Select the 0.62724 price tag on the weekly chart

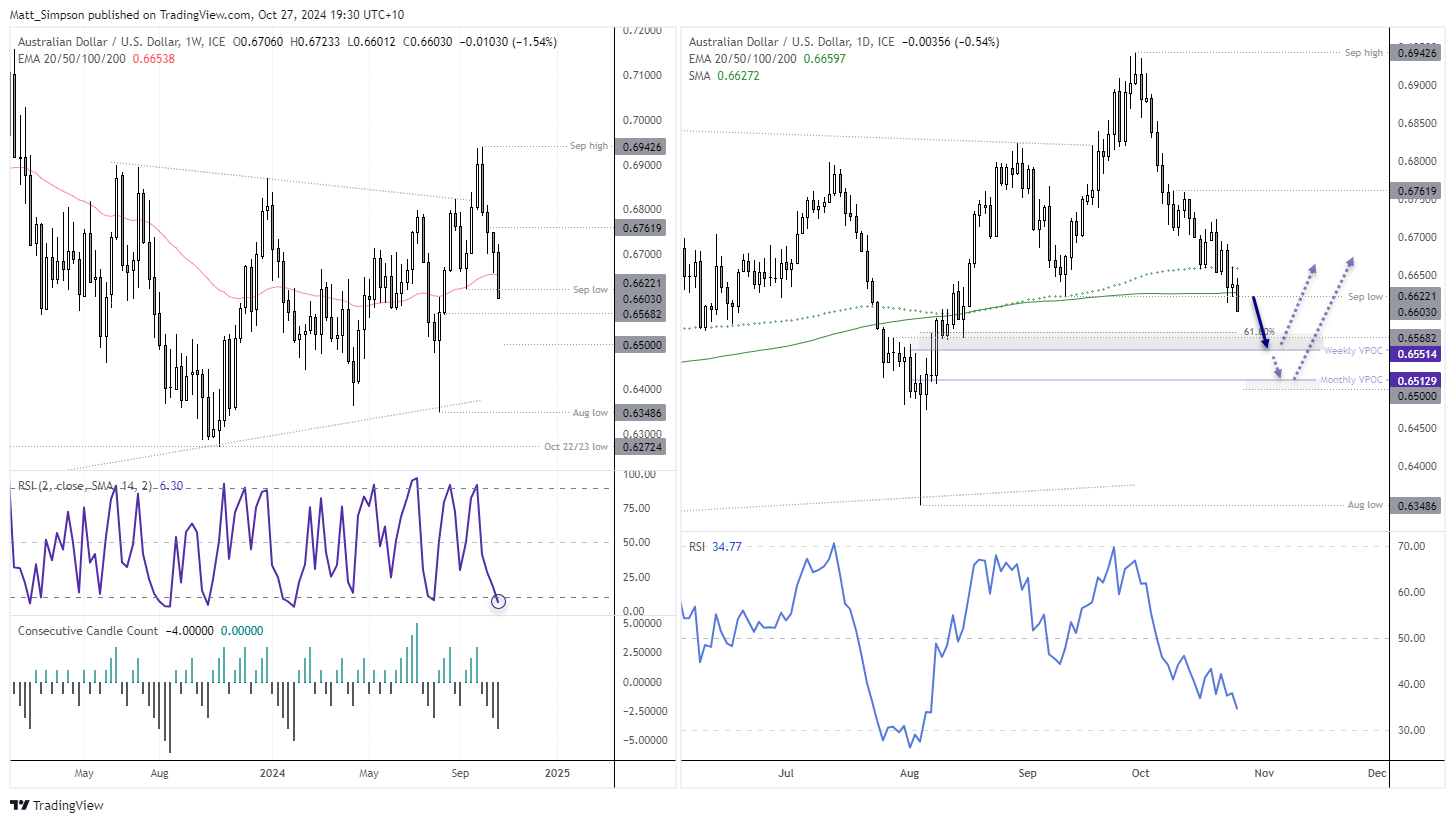click(x=640, y=446)
